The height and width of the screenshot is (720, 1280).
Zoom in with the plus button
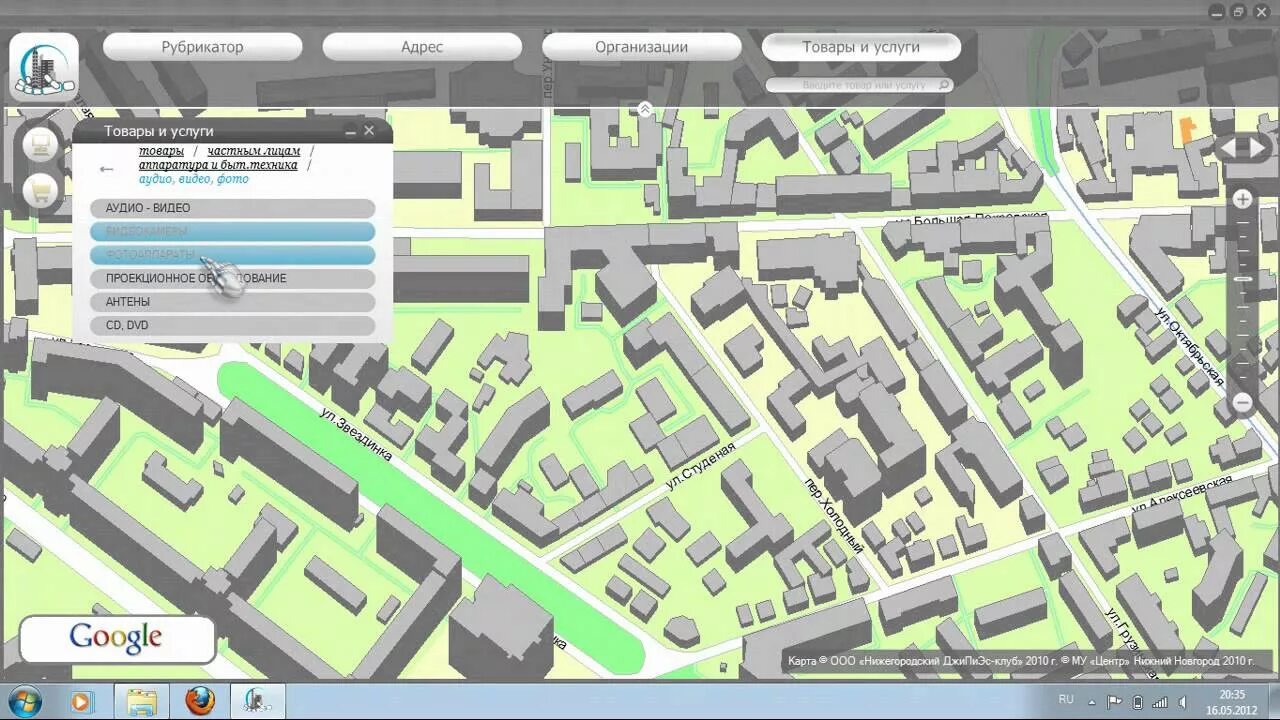tap(1242, 199)
